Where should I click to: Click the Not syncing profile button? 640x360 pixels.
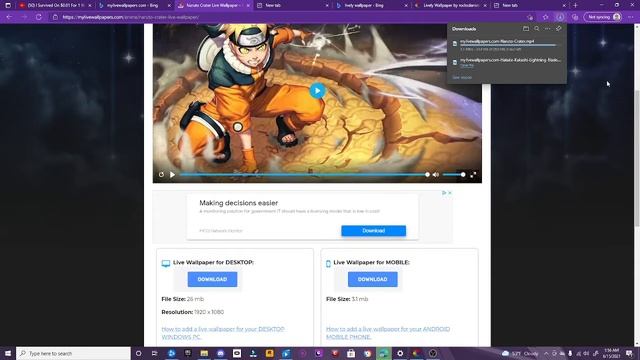click(603, 17)
